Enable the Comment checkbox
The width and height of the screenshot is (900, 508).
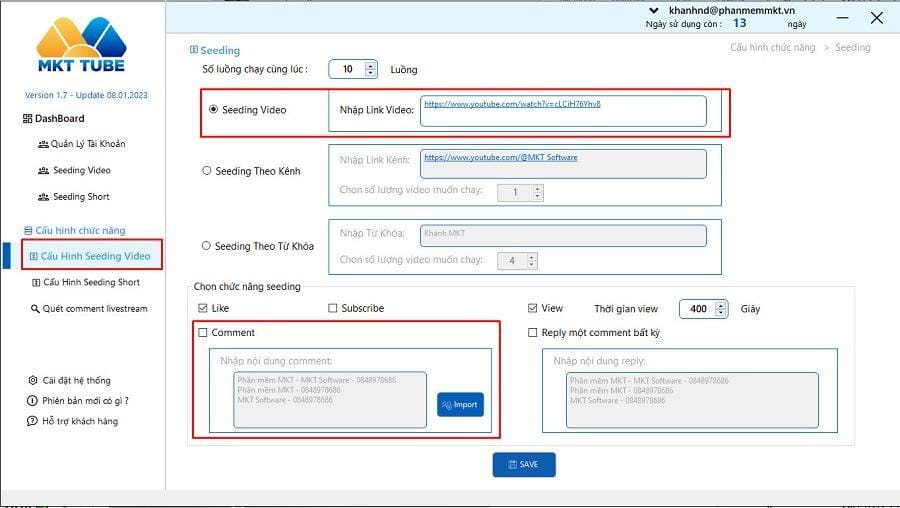click(x=203, y=332)
